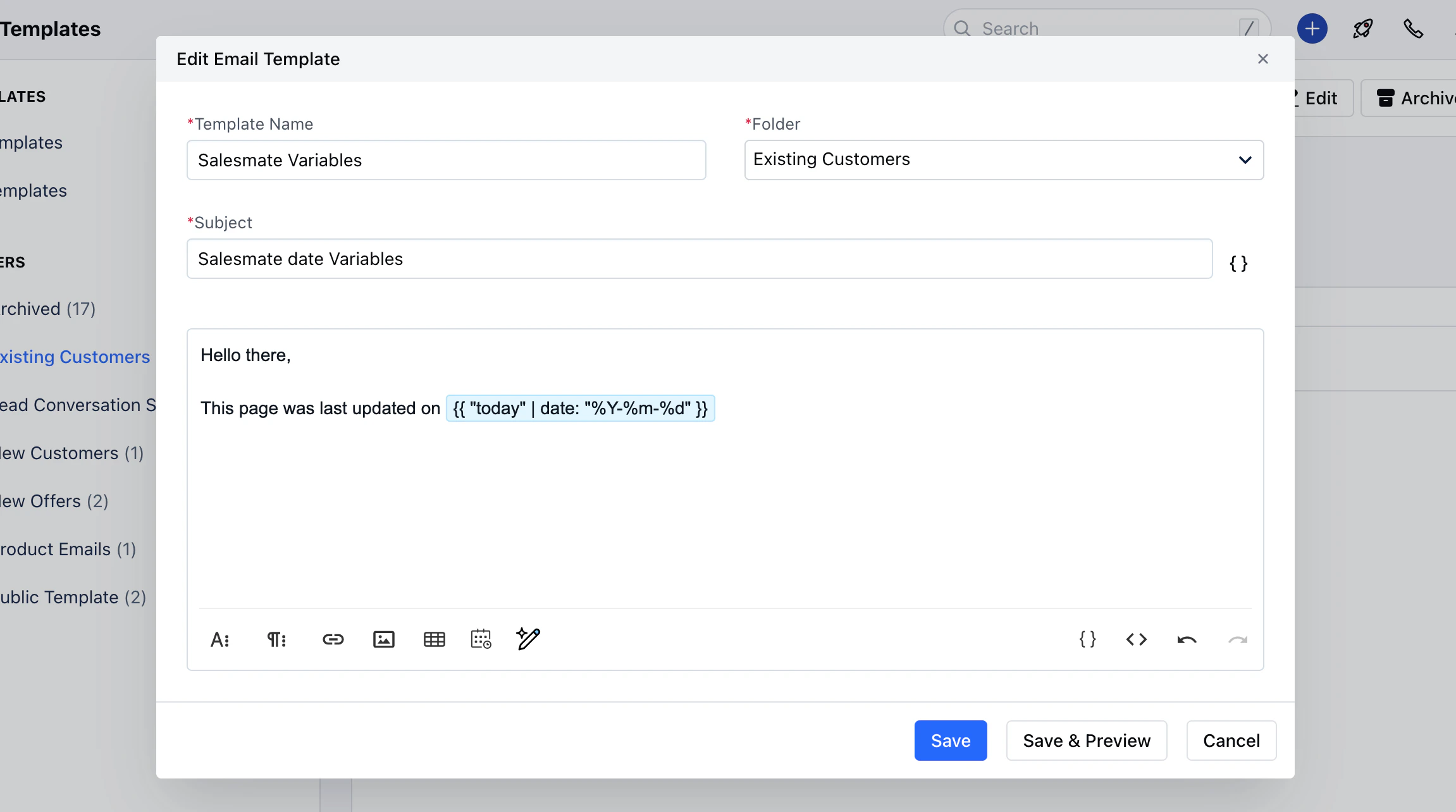Insert a meeting scheduler calendar link
The width and height of the screenshot is (1456, 812).
pyautogui.click(x=481, y=639)
